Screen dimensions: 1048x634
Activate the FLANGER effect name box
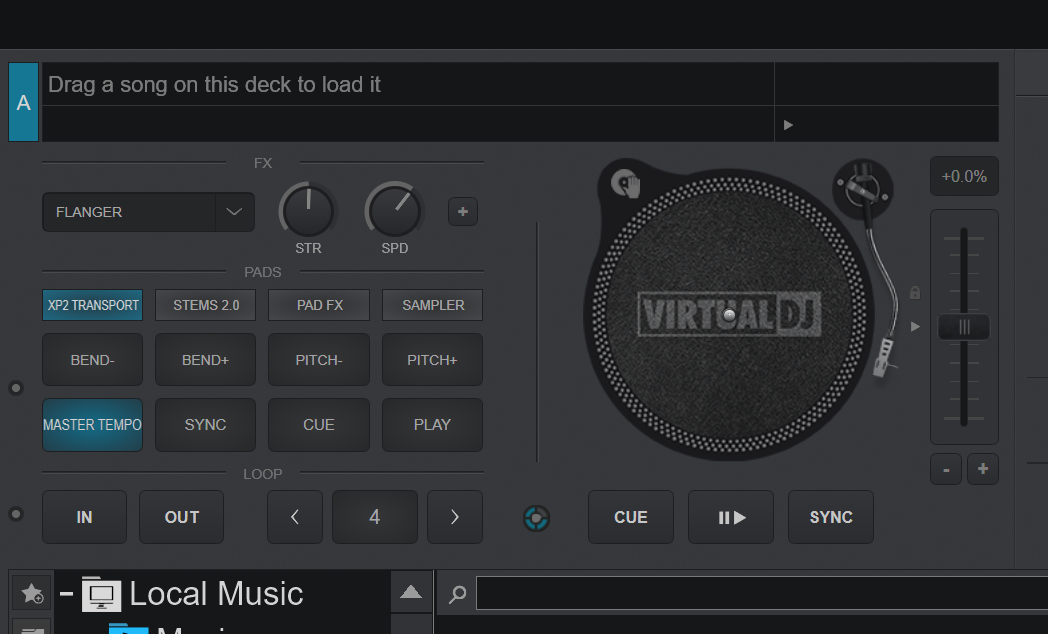click(129, 212)
